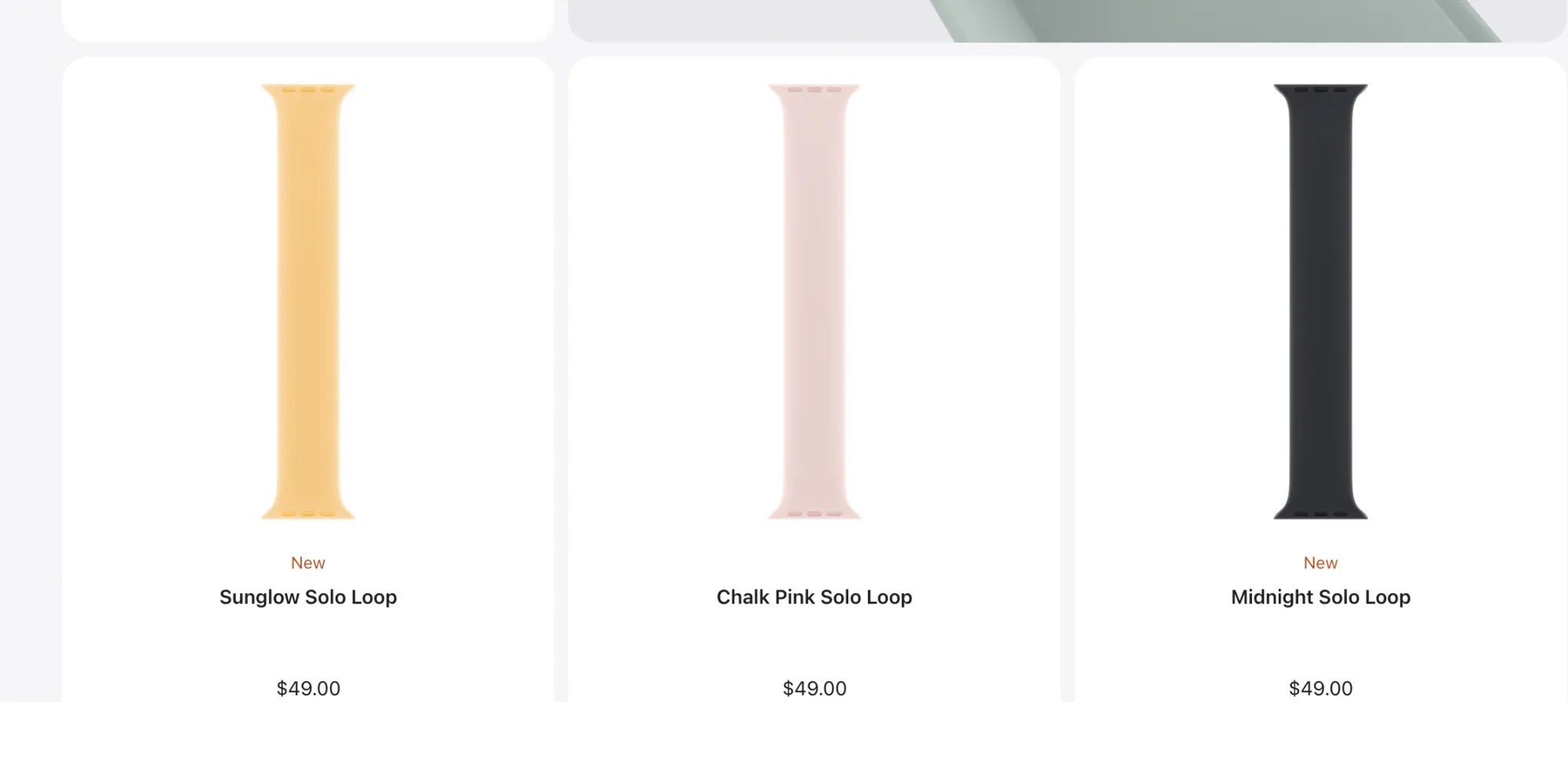Viewport: 1568px width, 784px height.
Task: Open the Midnight Solo Loop title link
Action: (x=1320, y=597)
